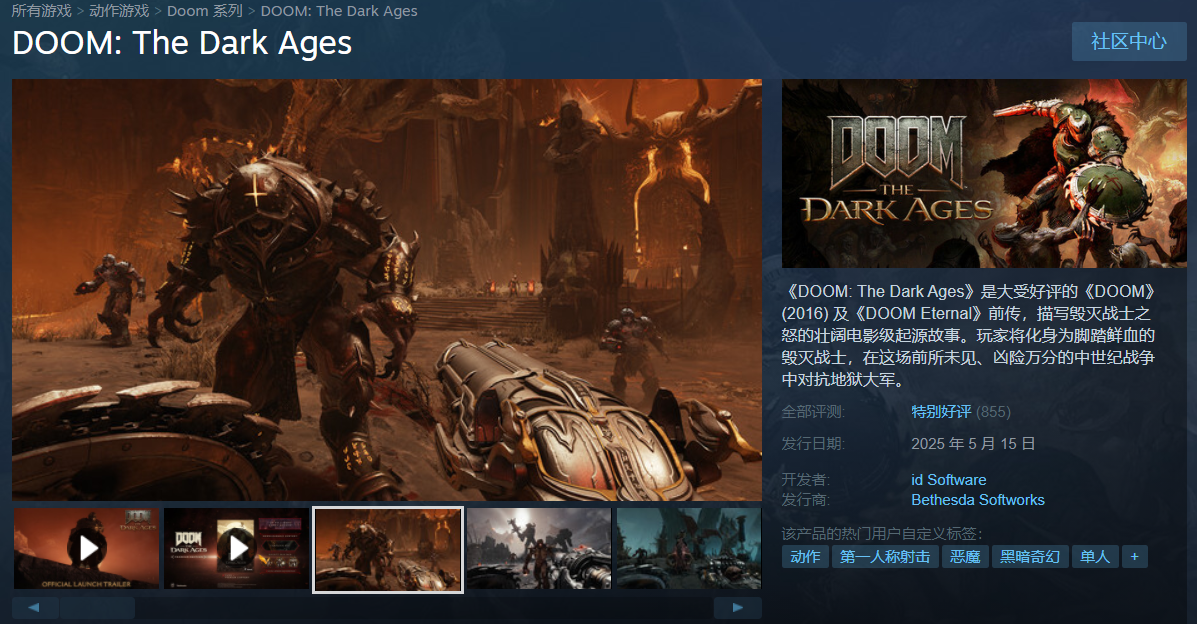Select the teal landscape screenshot thumbnail
Viewport: 1197px width, 624px height.
[689, 548]
